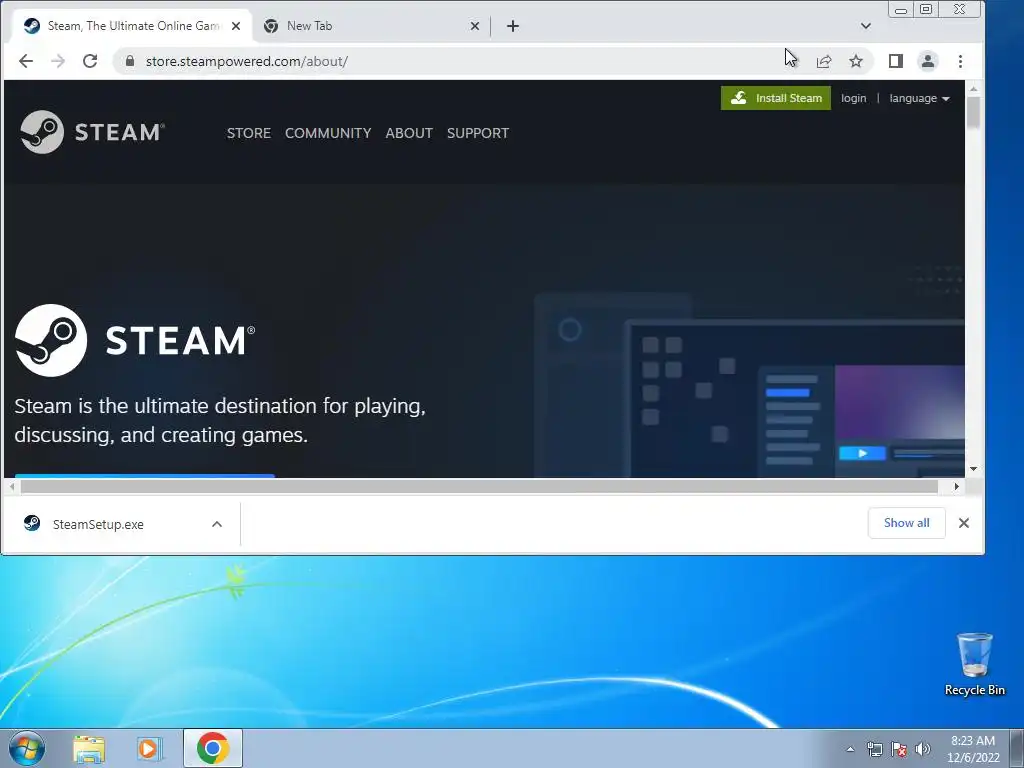Switch to the New Tab tab
Viewport: 1024px width, 768px height.
click(371, 26)
